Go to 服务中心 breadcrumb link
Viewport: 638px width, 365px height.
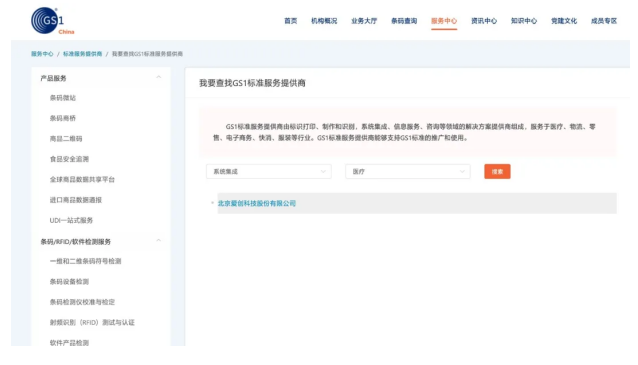coord(42,54)
